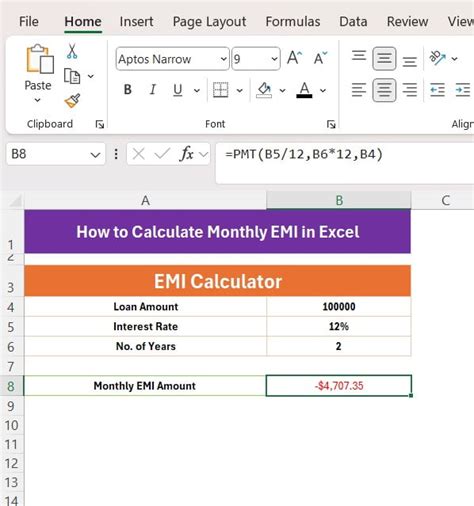The width and height of the screenshot is (474, 506).
Task: Expand fill color dropdown arrow
Action: [x=282, y=90]
